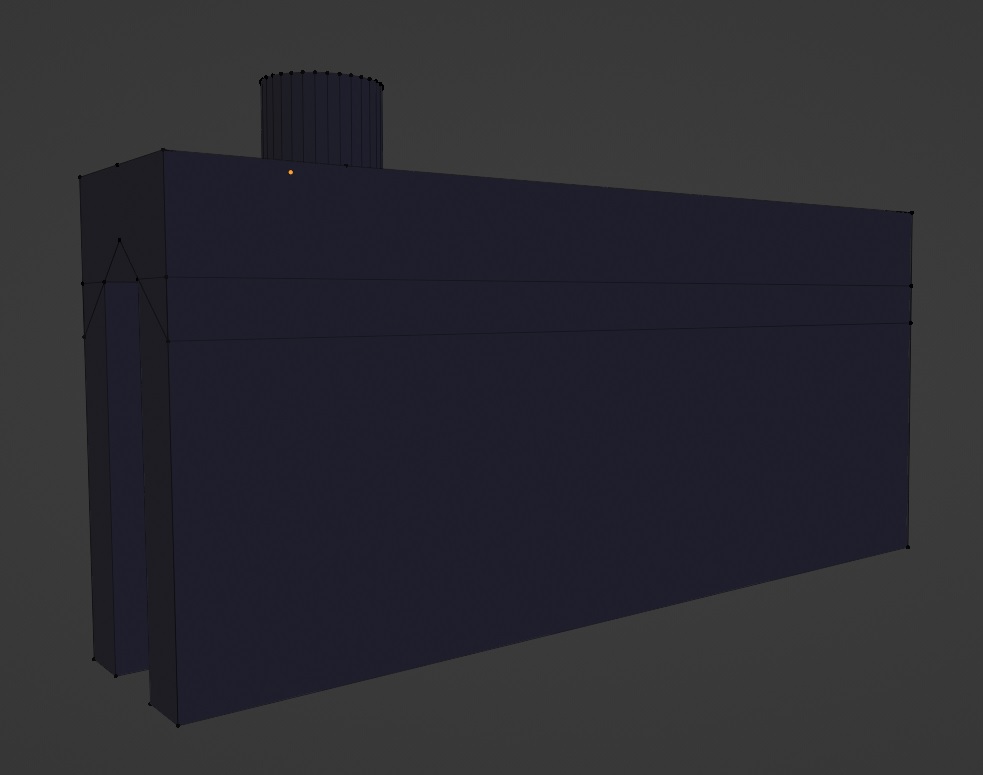Select the top-left back corner vertex
The width and height of the screenshot is (983, 775).
click(80, 177)
